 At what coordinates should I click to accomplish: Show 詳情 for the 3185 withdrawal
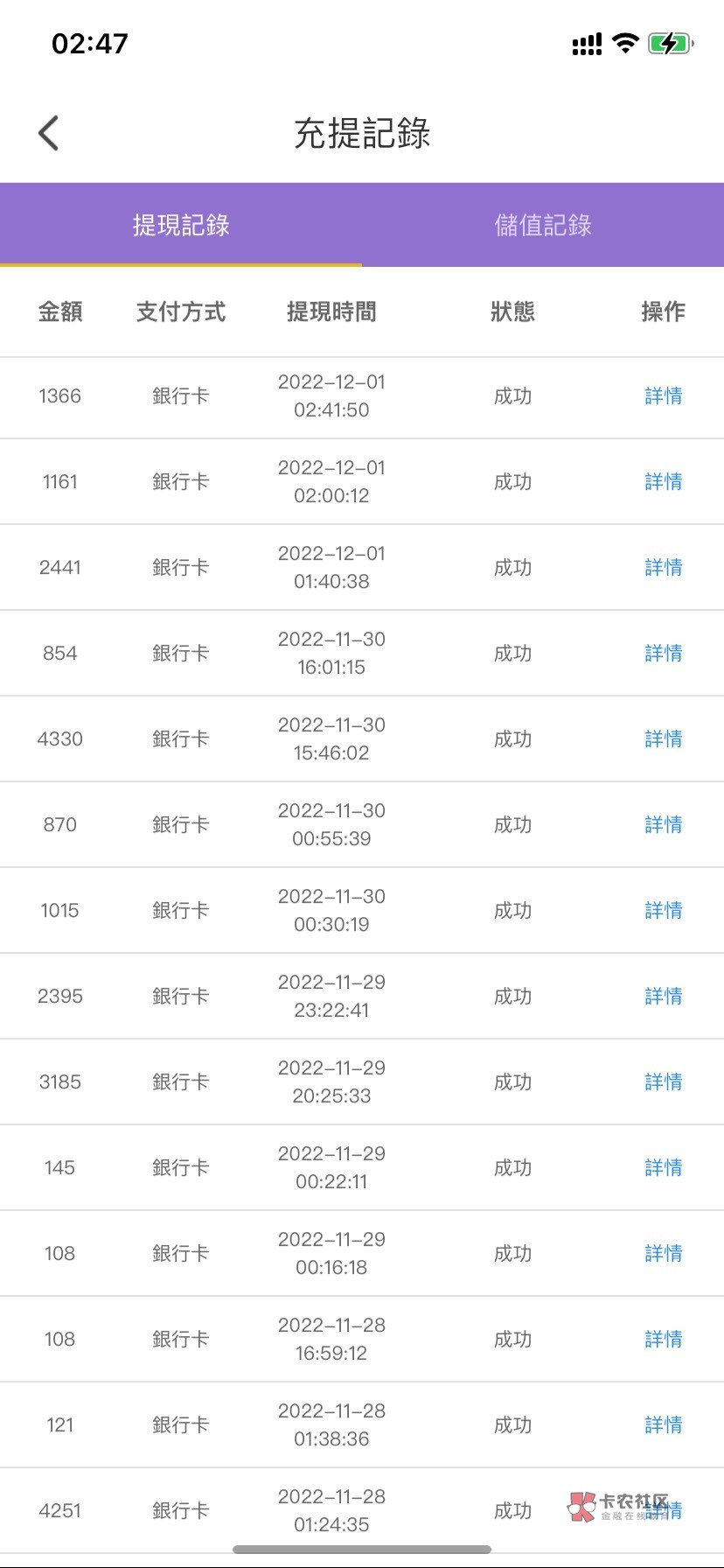[x=663, y=1082]
